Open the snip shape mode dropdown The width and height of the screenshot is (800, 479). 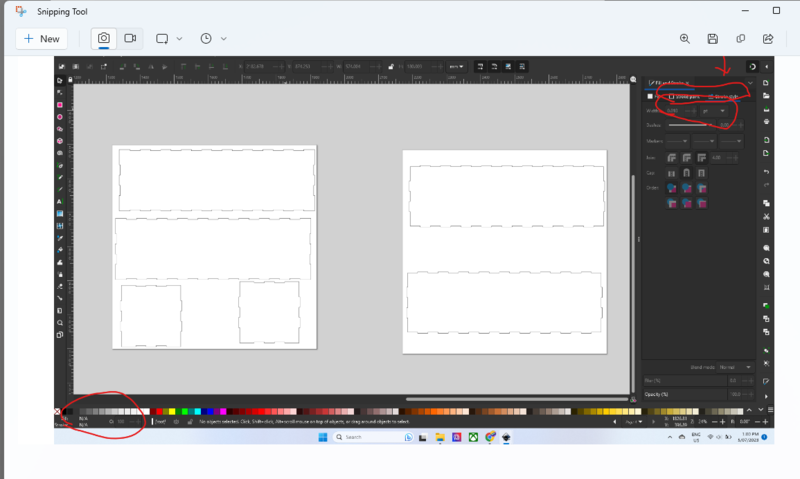[179, 39]
